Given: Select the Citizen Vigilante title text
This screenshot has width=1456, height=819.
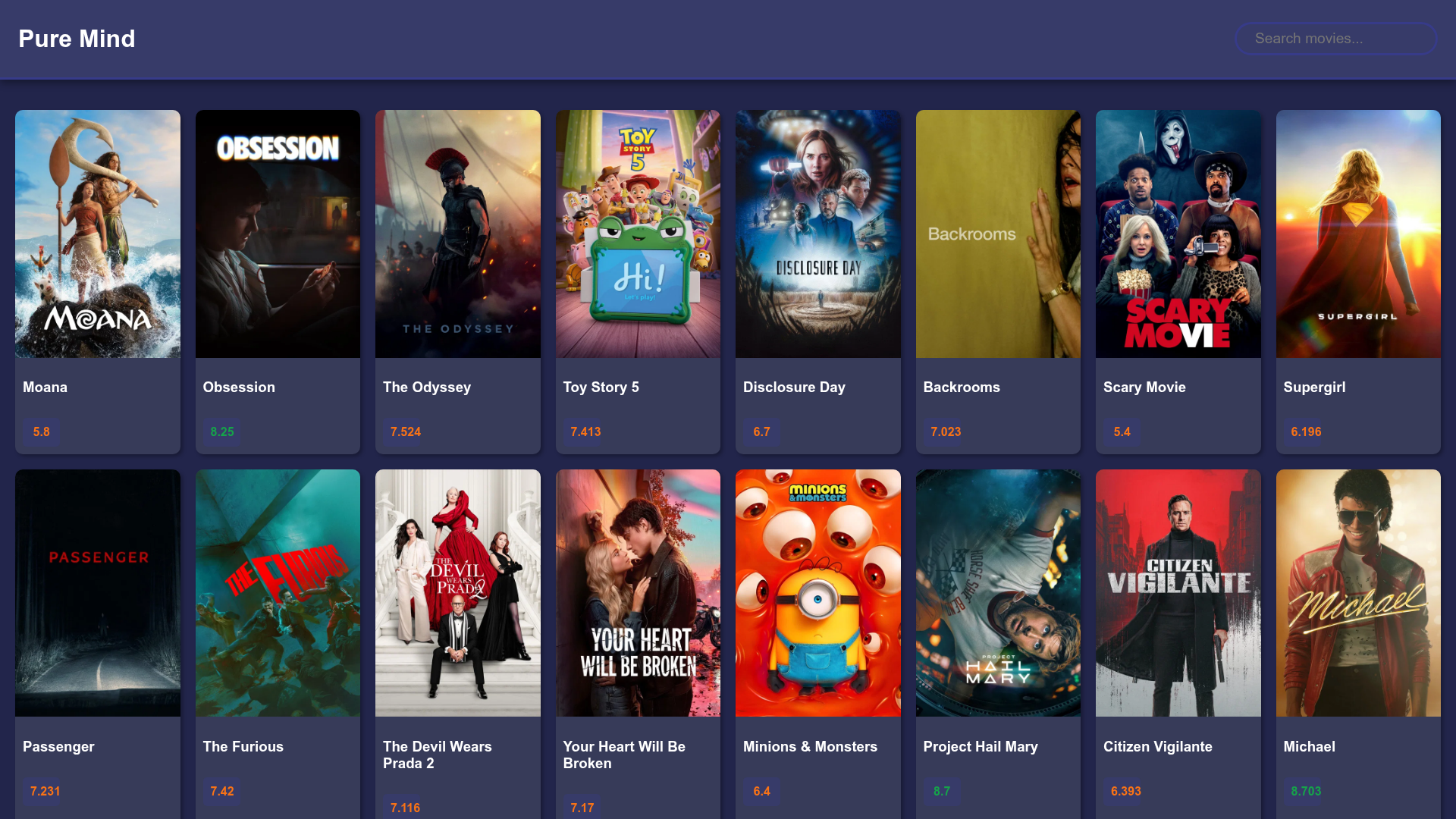Looking at the screenshot, I should (x=1158, y=746).
